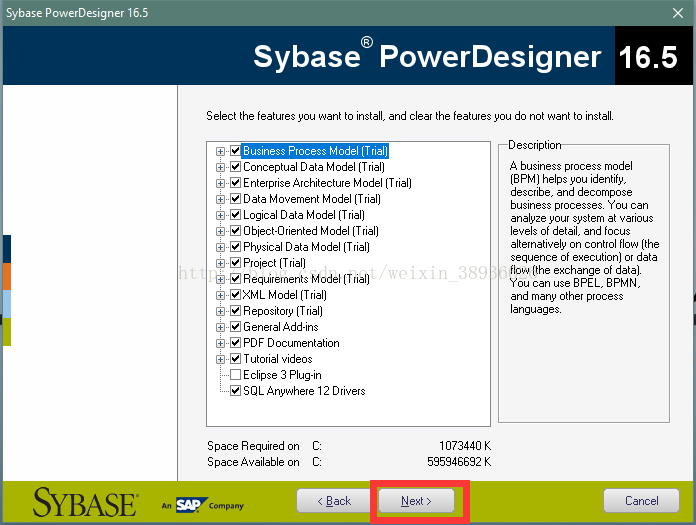Viewport: 696px width, 525px height.
Task: Select SQL Anywhere 12 Drivers label
Action: 304,391
